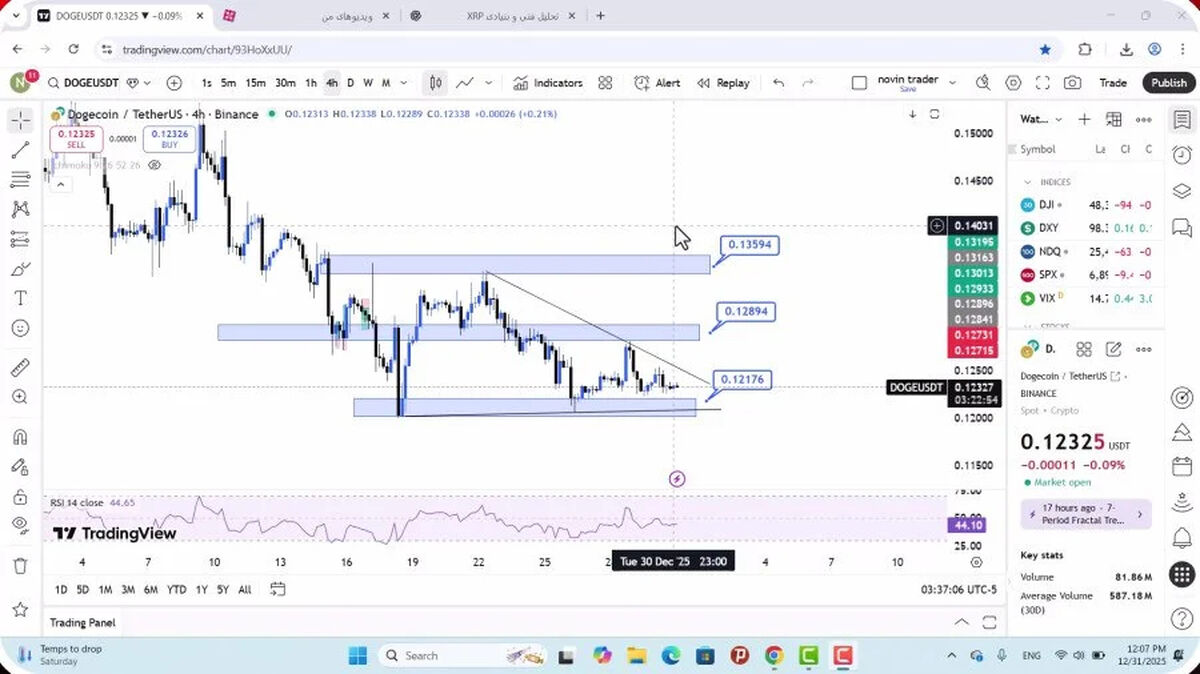Open the Fibonacci retracement tools

point(20,180)
